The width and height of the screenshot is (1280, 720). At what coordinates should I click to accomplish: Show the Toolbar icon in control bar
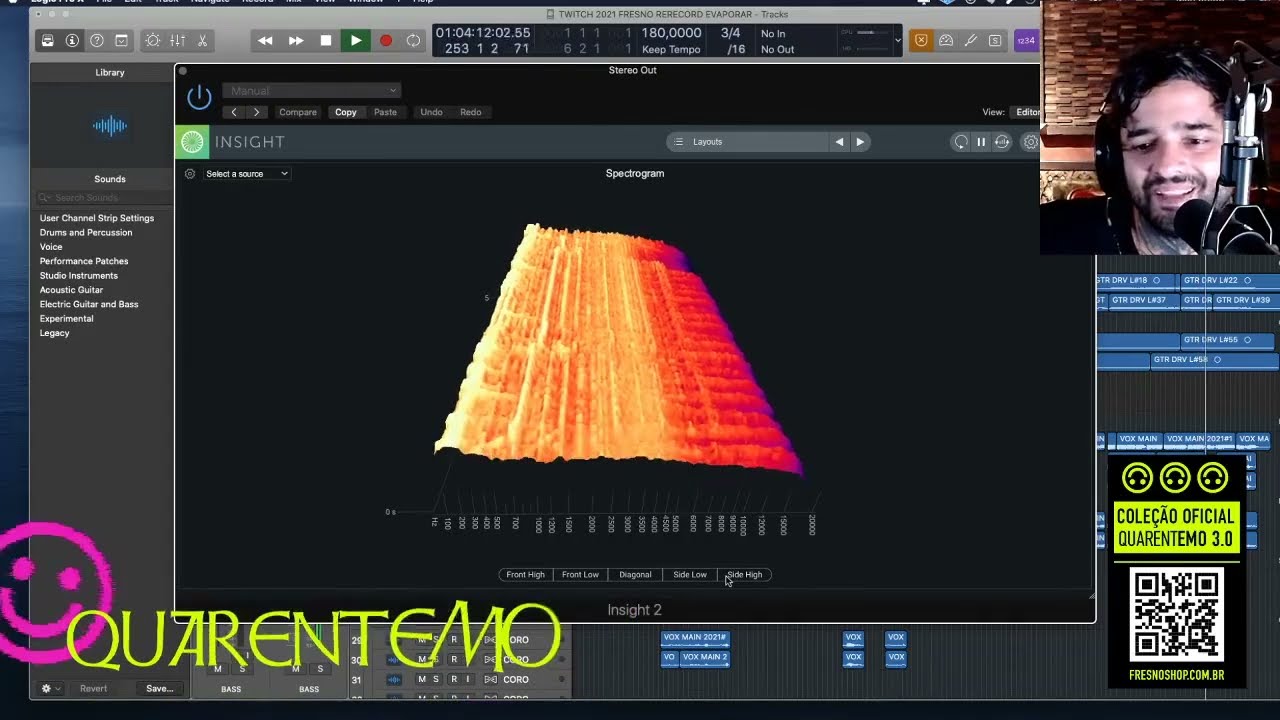point(121,41)
